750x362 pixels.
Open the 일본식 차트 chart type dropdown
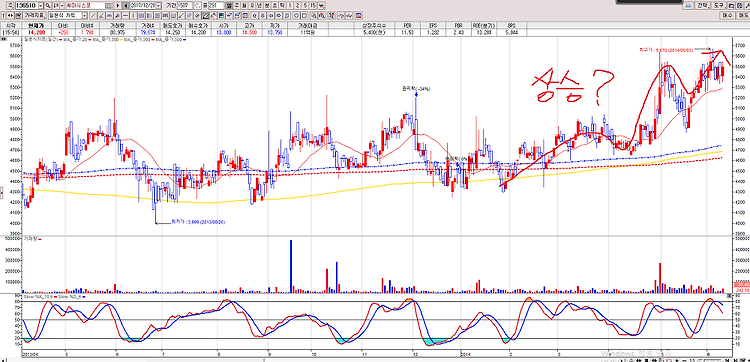[85, 15]
